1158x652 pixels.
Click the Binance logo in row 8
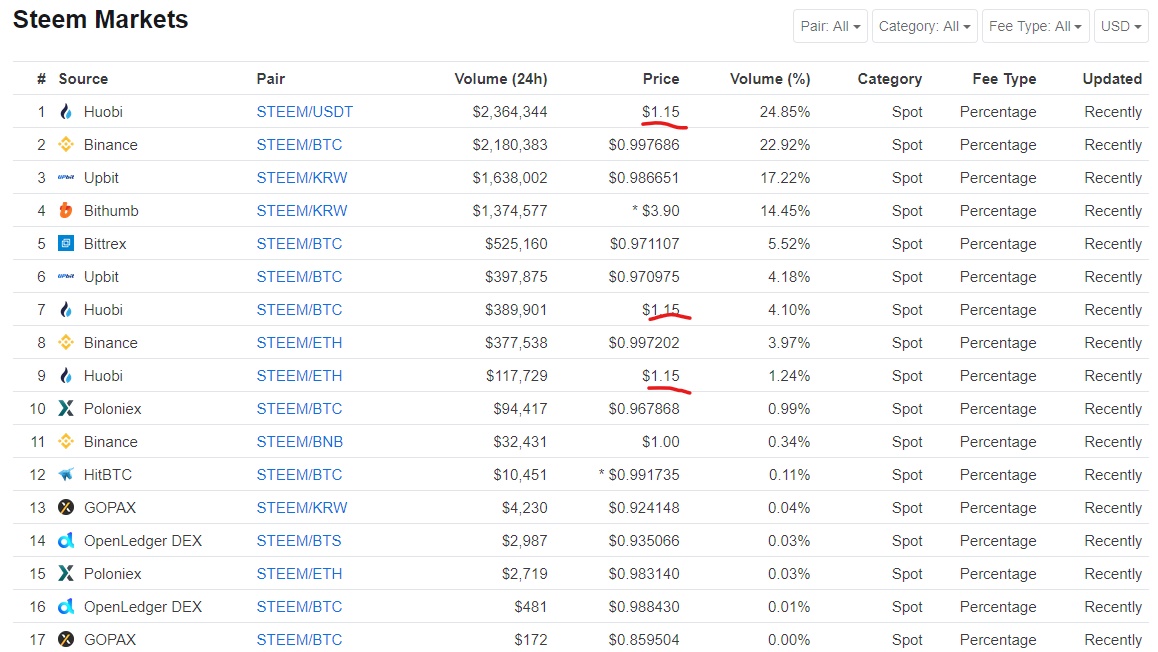click(66, 343)
